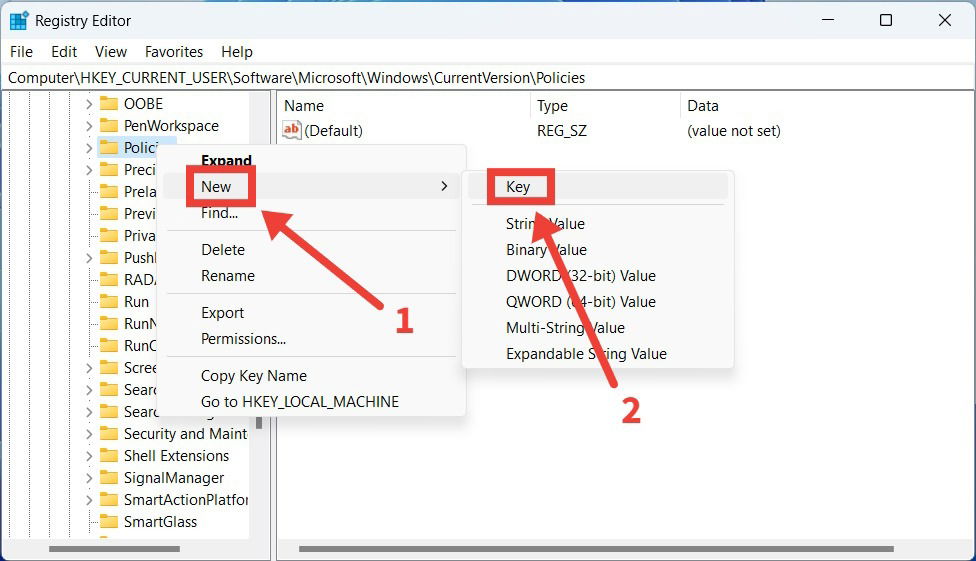This screenshot has width=976, height=561.
Task: Click the tree pane horizontal scrollbar
Action: pyautogui.click(x=115, y=549)
